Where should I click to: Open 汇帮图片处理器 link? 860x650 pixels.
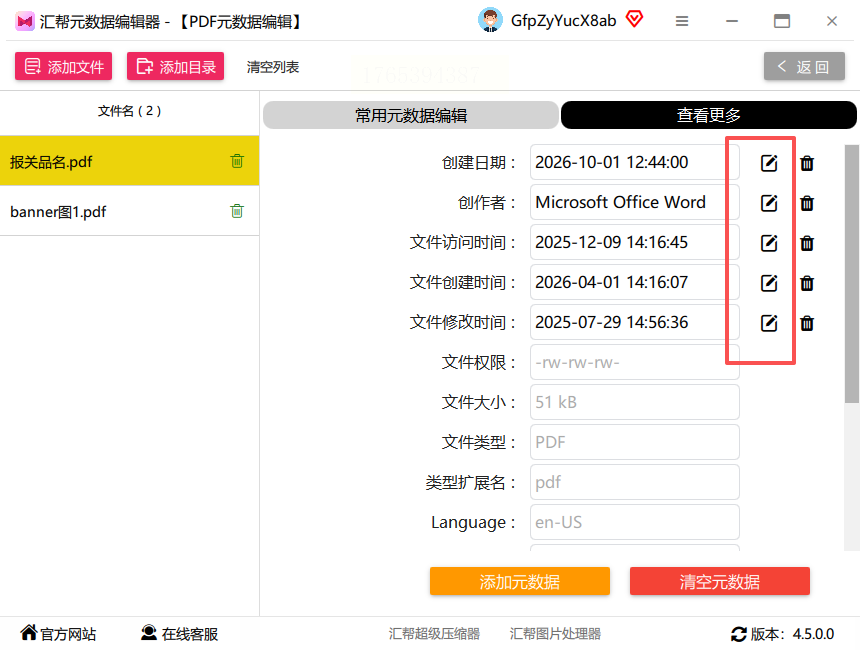pyautogui.click(x=555, y=634)
